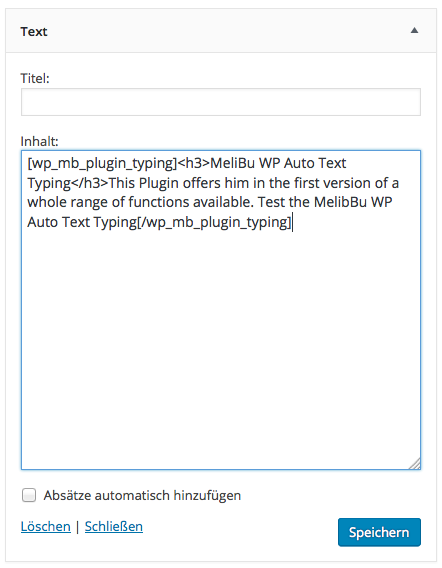Screen dimensions: 442x568
Task: Click the opening <h3> tag in content
Action: point(194,163)
